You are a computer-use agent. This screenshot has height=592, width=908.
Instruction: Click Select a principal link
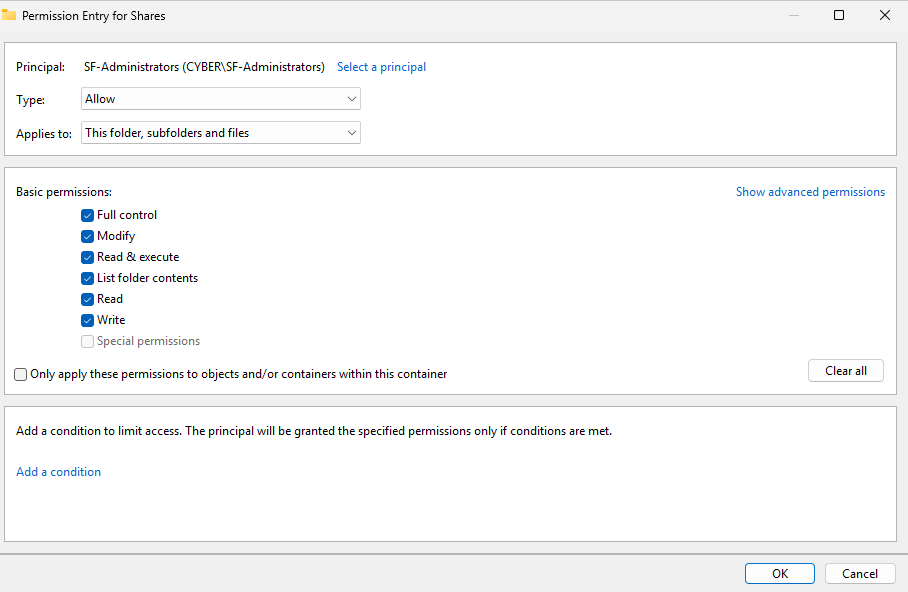pos(381,67)
